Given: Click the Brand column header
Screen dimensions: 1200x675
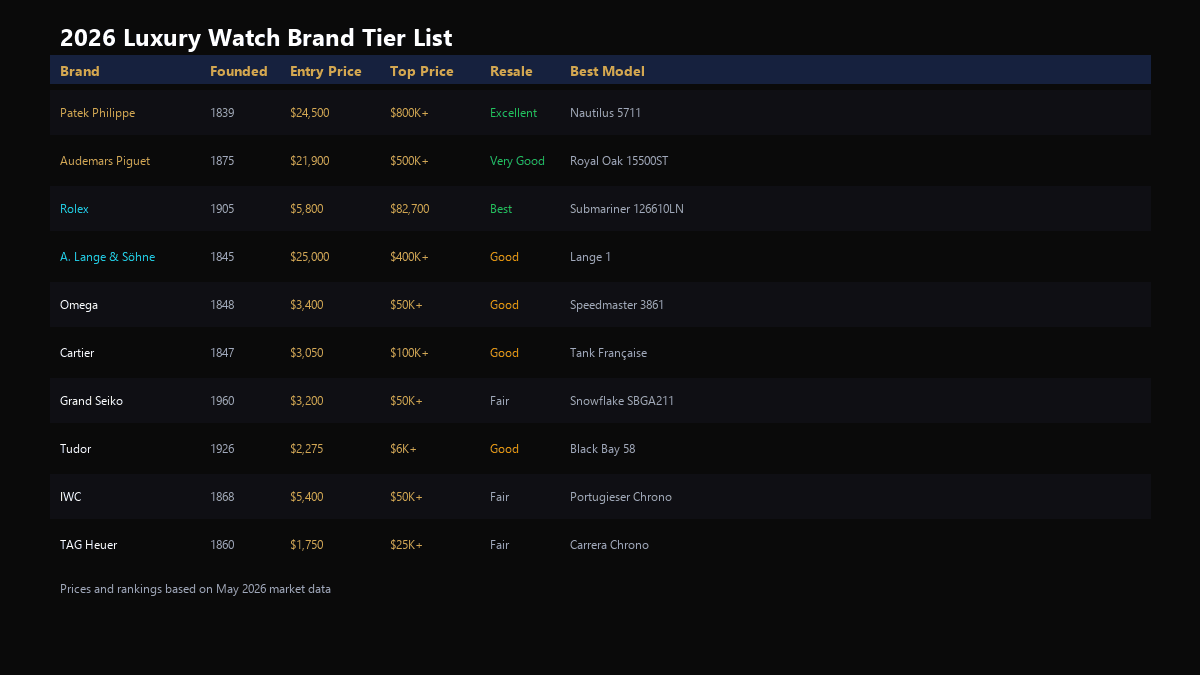Looking at the screenshot, I should 80,71.
